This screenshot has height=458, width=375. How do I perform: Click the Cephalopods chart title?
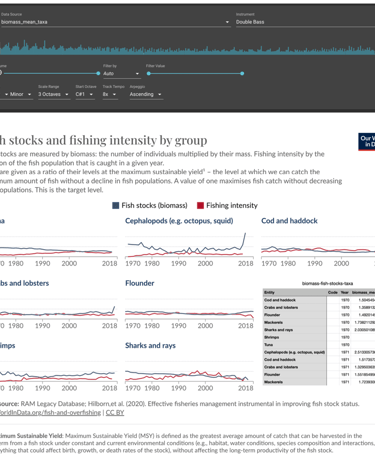coord(179,221)
